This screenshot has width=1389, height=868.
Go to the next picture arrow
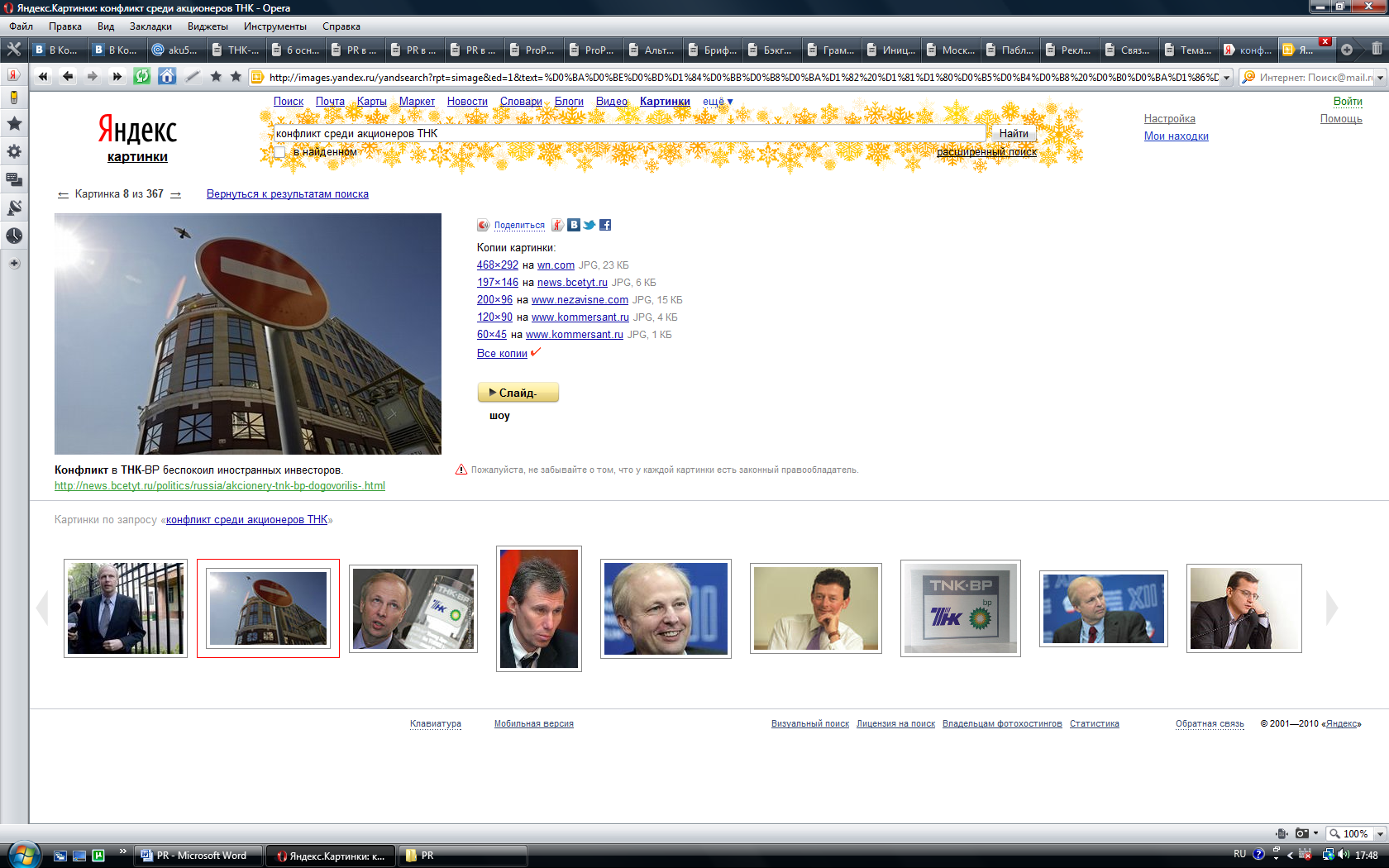click(175, 195)
